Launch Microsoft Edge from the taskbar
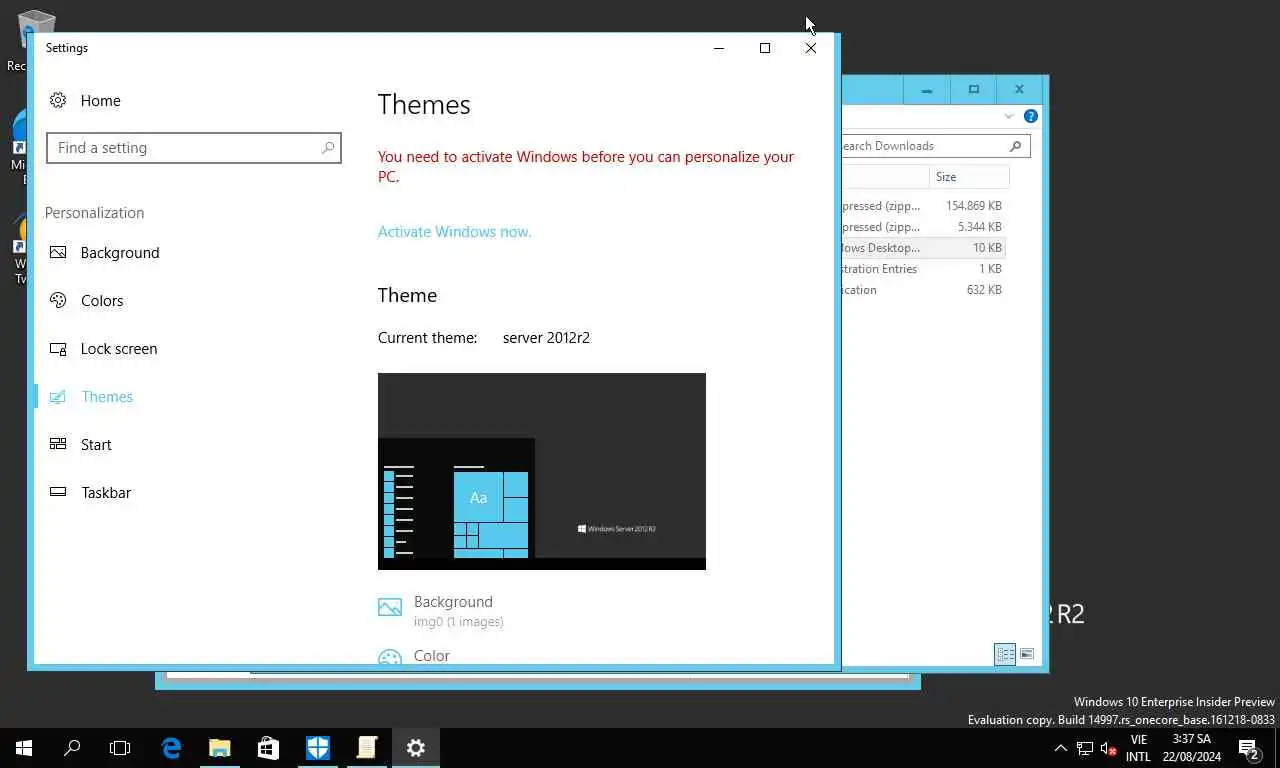 [171, 748]
